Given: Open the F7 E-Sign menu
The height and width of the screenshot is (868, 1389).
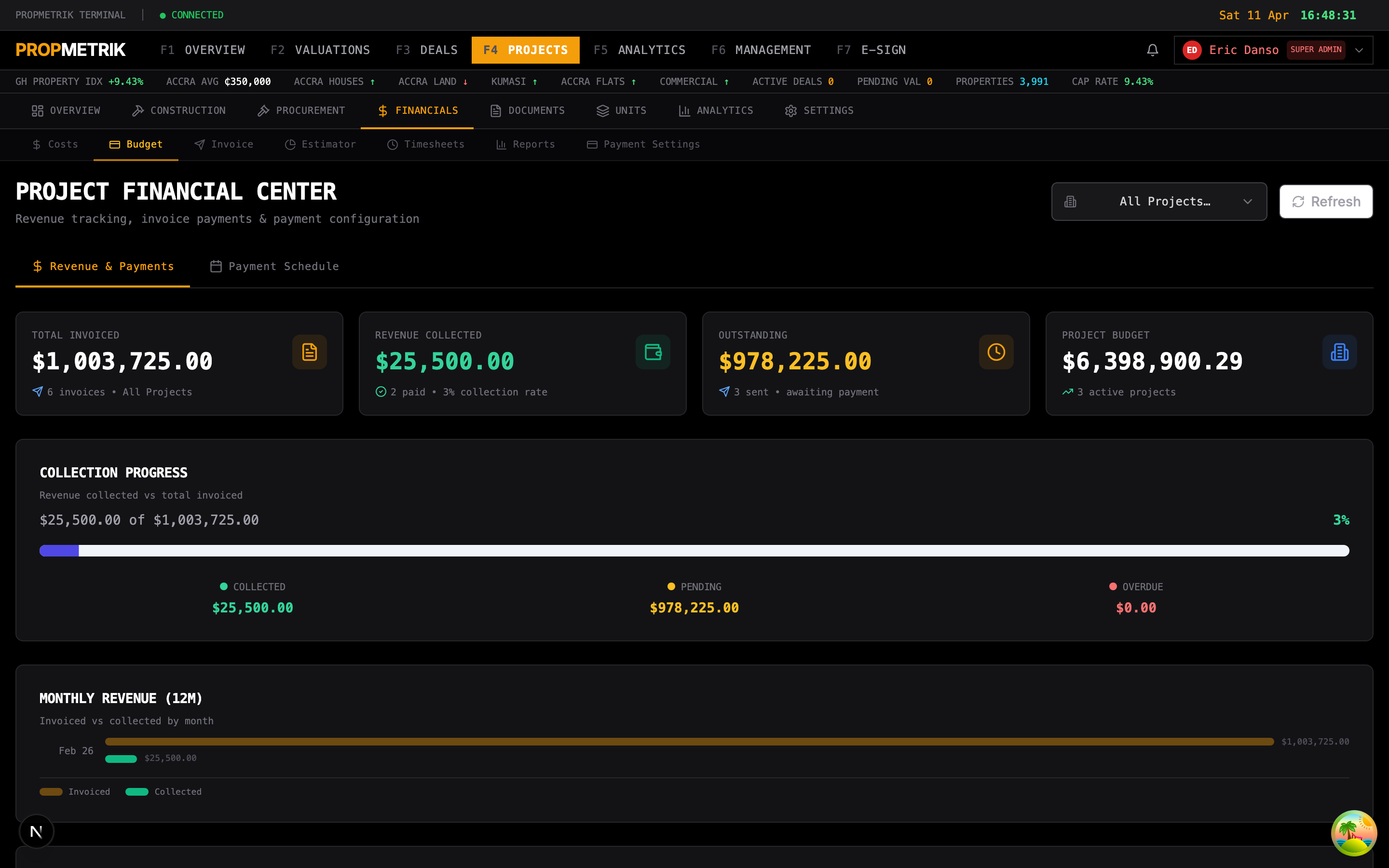Looking at the screenshot, I should (872, 50).
